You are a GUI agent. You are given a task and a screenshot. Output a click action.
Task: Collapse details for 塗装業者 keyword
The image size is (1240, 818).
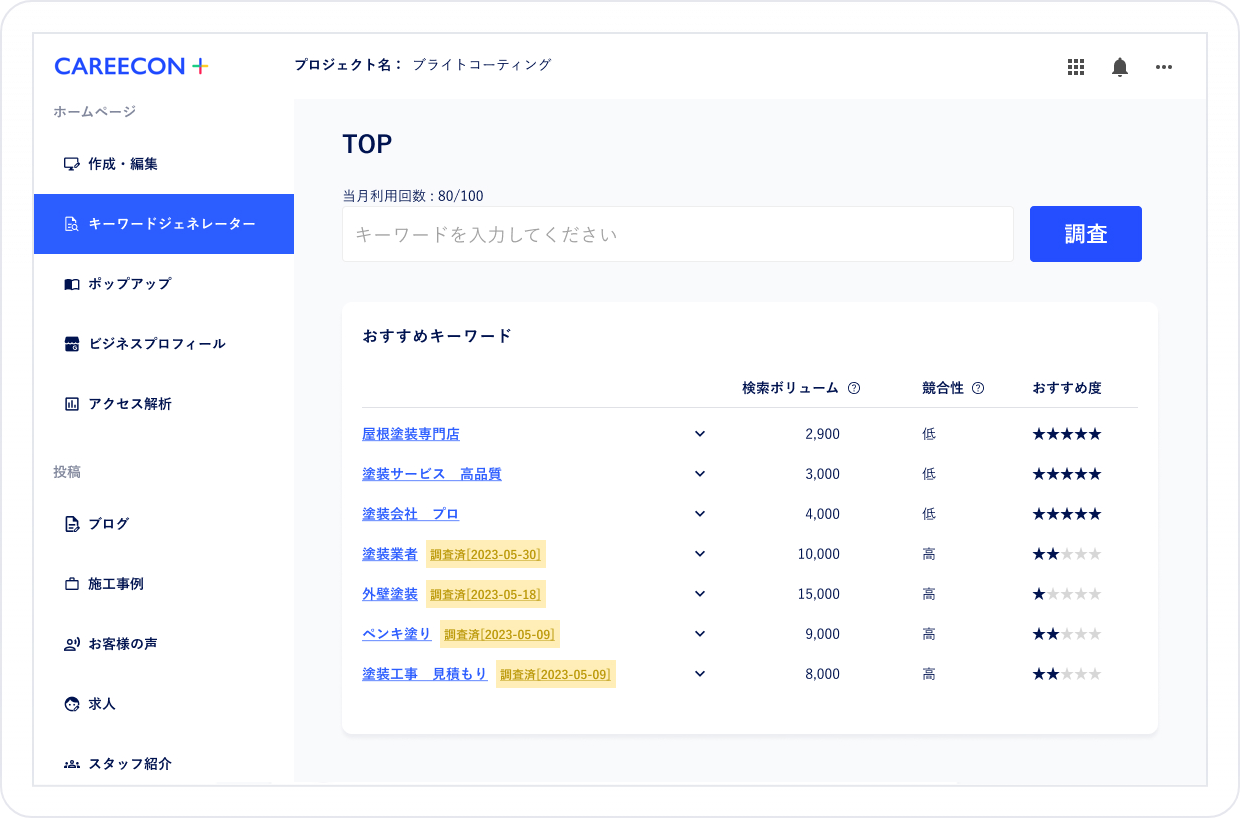[x=699, y=553]
